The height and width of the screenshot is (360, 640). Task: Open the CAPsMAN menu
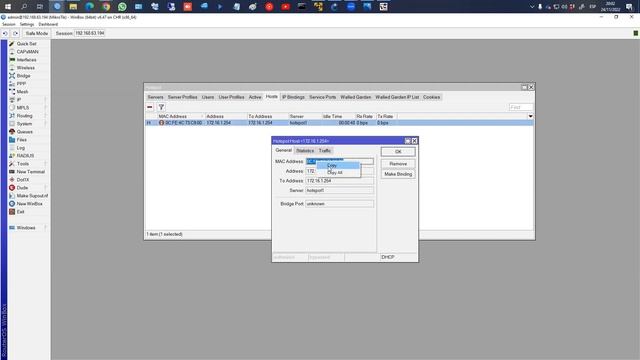[27, 52]
